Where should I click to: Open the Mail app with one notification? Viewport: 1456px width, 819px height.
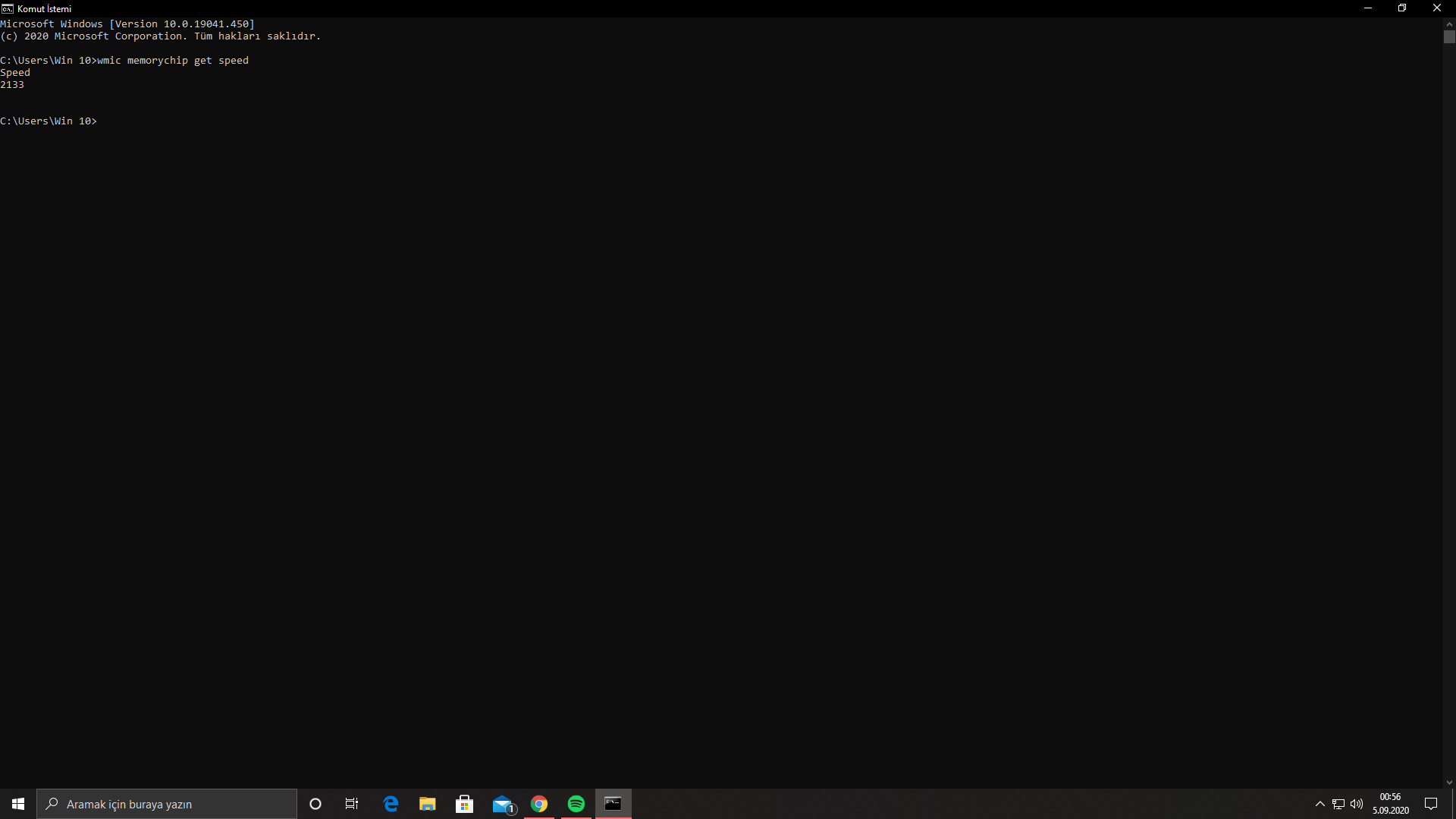pyautogui.click(x=503, y=804)
